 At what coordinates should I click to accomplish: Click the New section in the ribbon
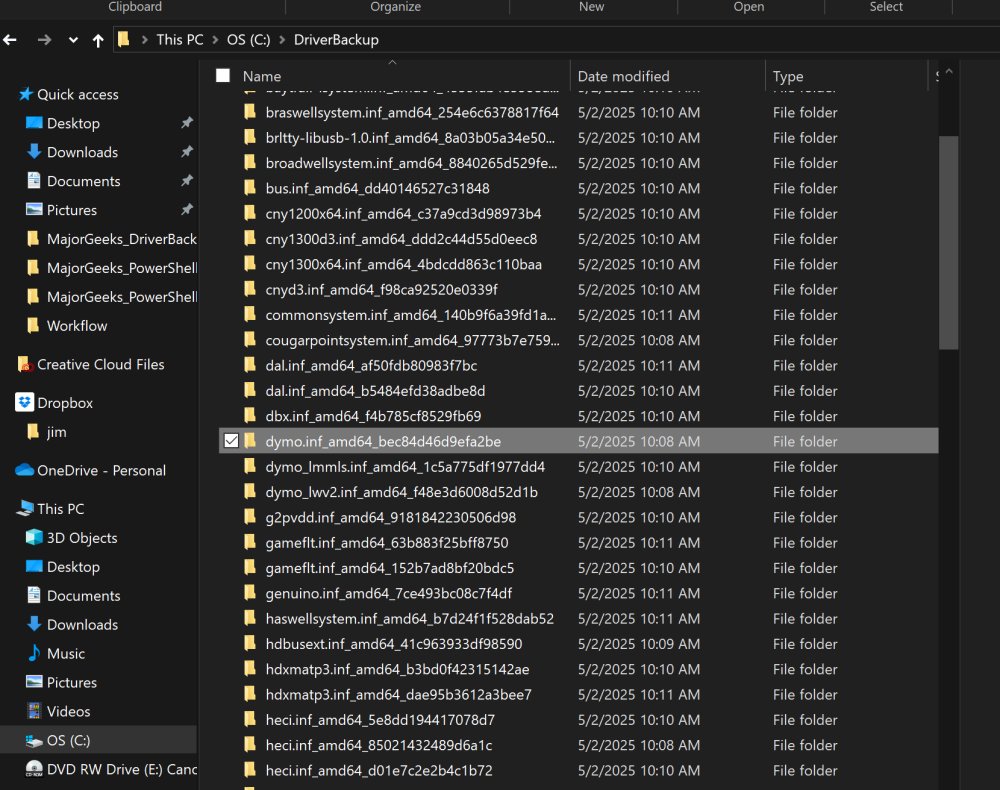(x=592, y=7)
